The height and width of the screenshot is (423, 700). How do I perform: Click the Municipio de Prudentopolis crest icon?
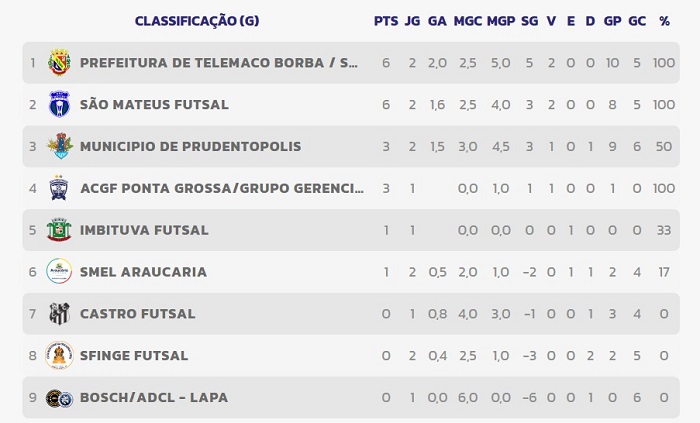(x=60, y=146)
